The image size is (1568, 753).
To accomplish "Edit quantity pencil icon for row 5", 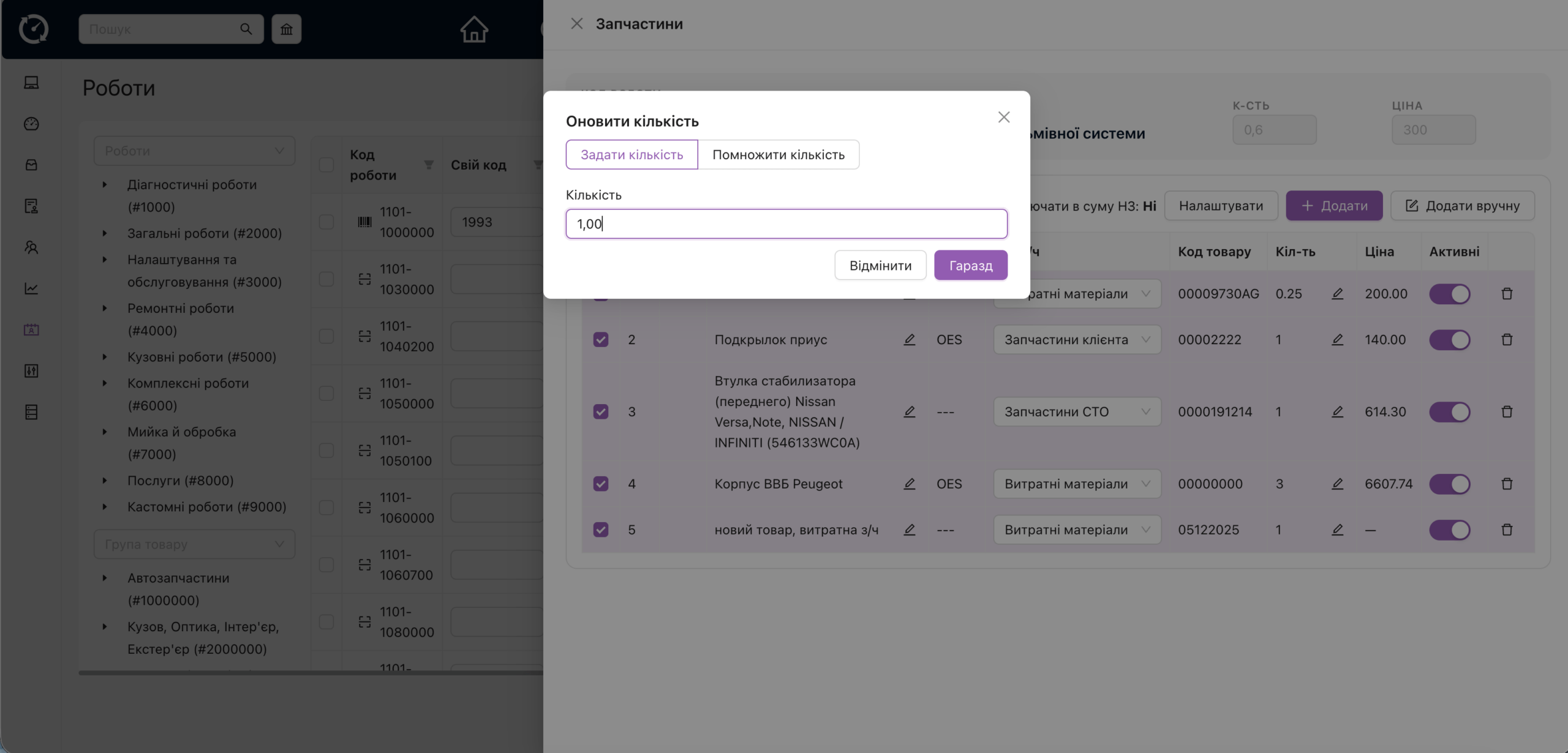I will point(1338,530).
